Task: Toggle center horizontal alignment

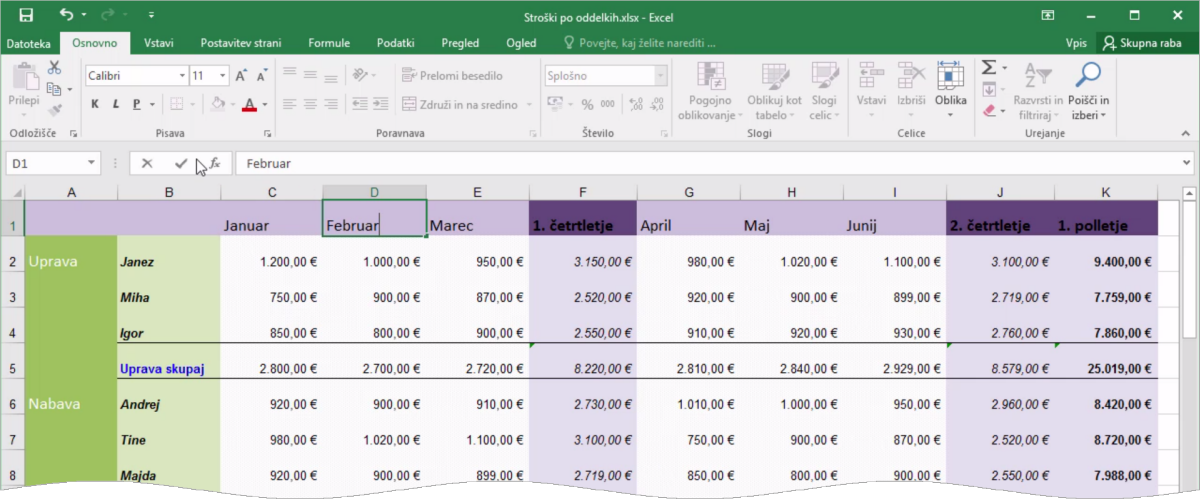Action: coord(310,104)
